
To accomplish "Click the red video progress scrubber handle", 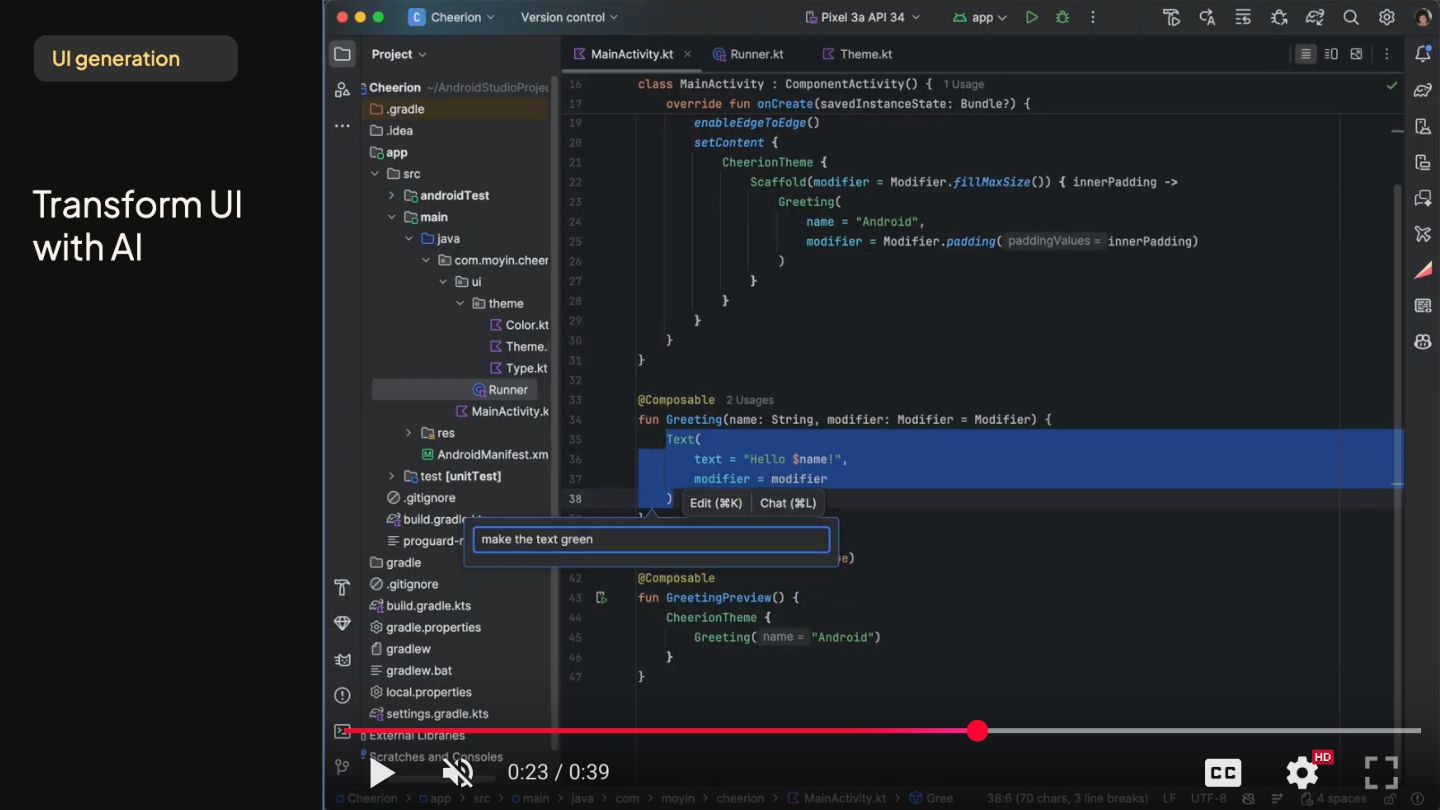I will (x=977, y=731).
